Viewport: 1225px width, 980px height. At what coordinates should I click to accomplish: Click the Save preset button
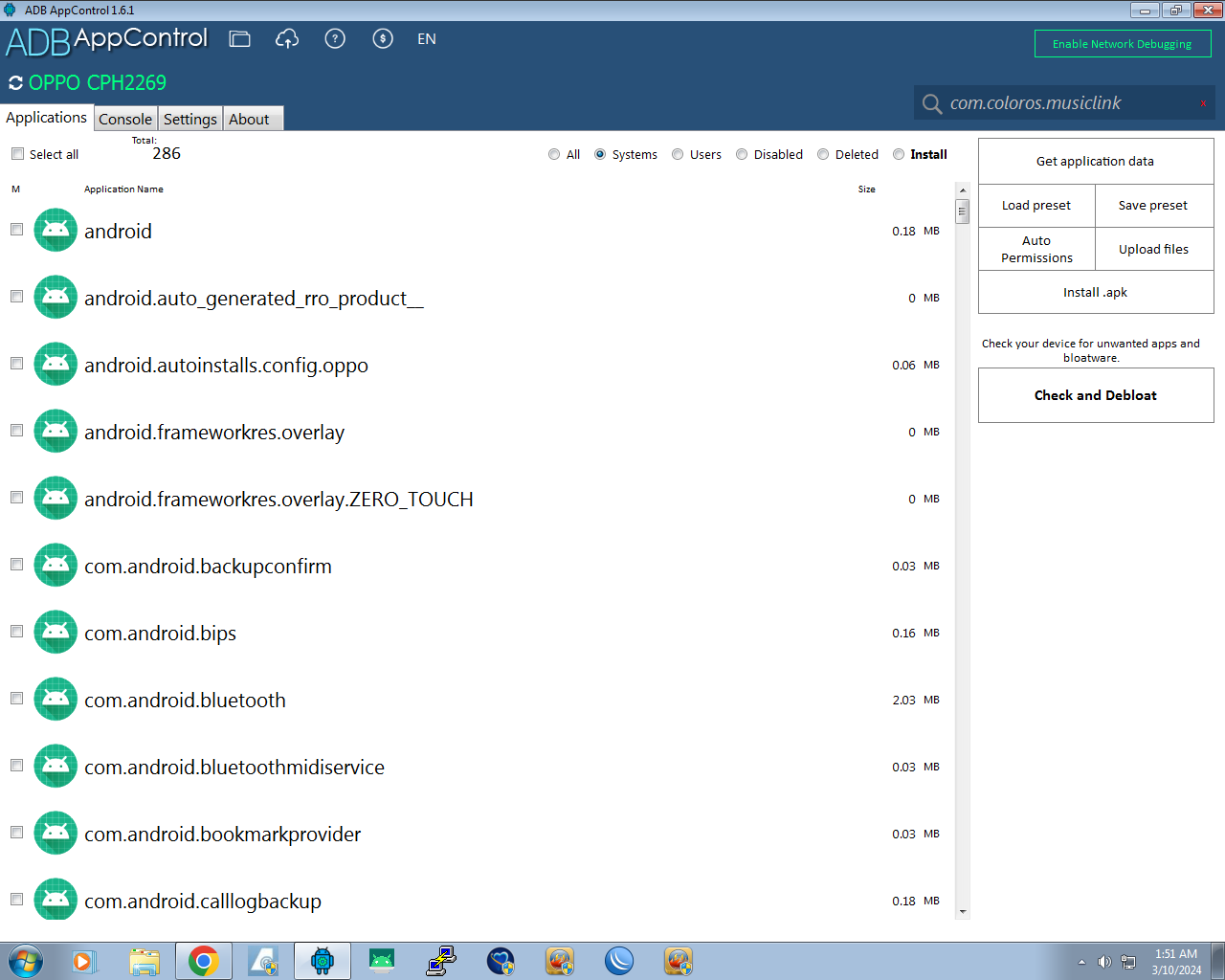1154,206
